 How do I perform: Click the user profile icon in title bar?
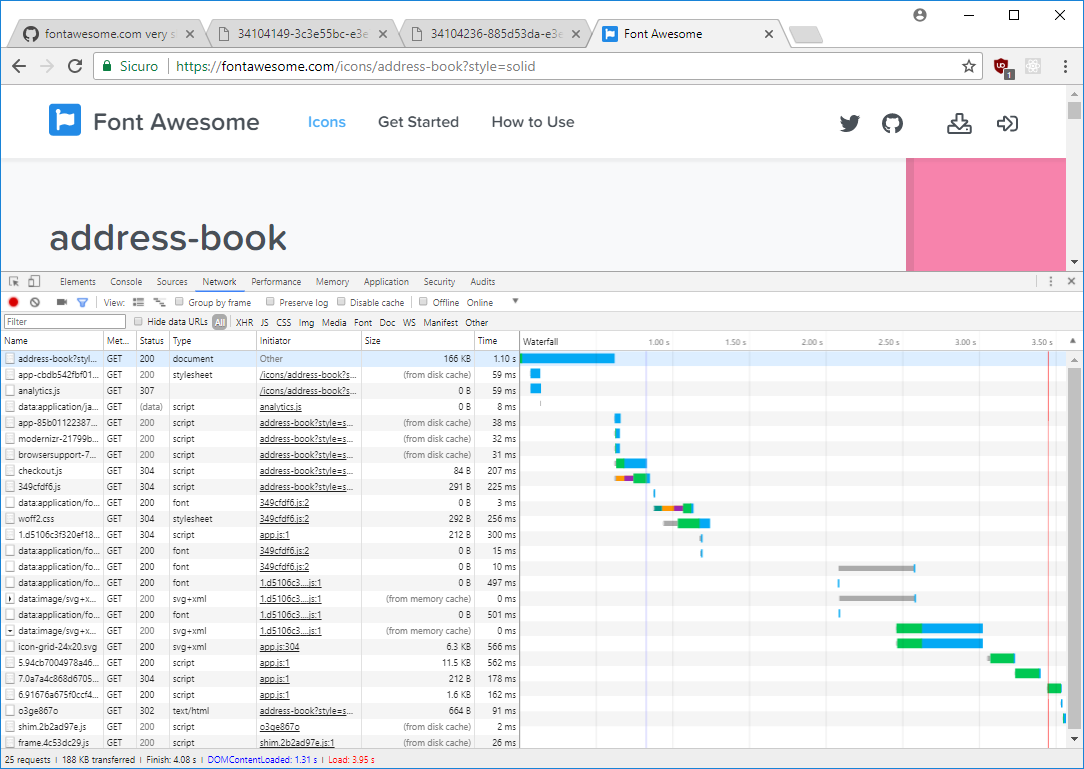click(919, 15)
